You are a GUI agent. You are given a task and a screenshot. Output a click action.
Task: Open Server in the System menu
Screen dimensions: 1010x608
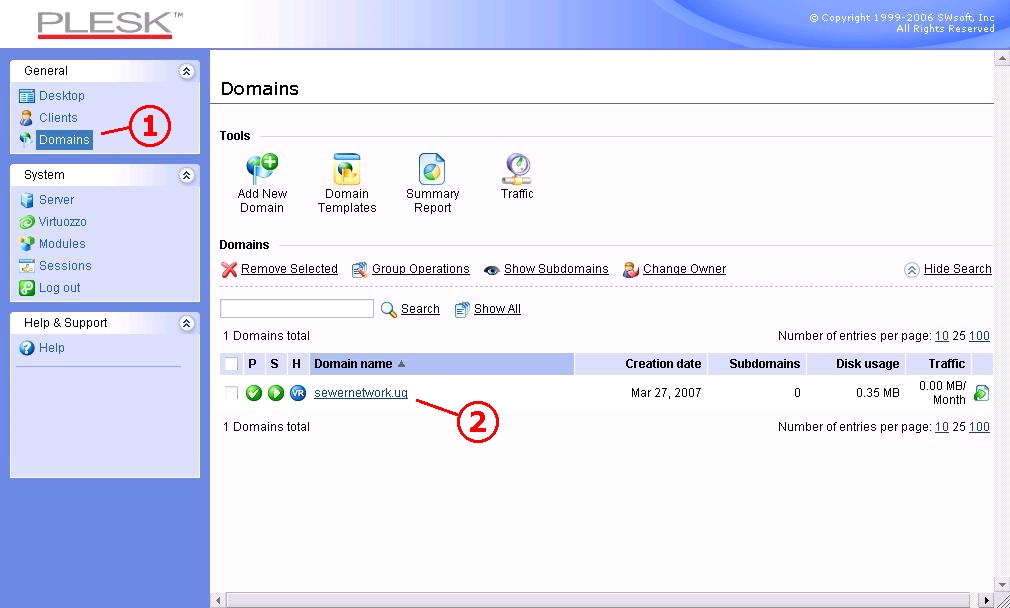pyautogui.click(x=56, y=200)
